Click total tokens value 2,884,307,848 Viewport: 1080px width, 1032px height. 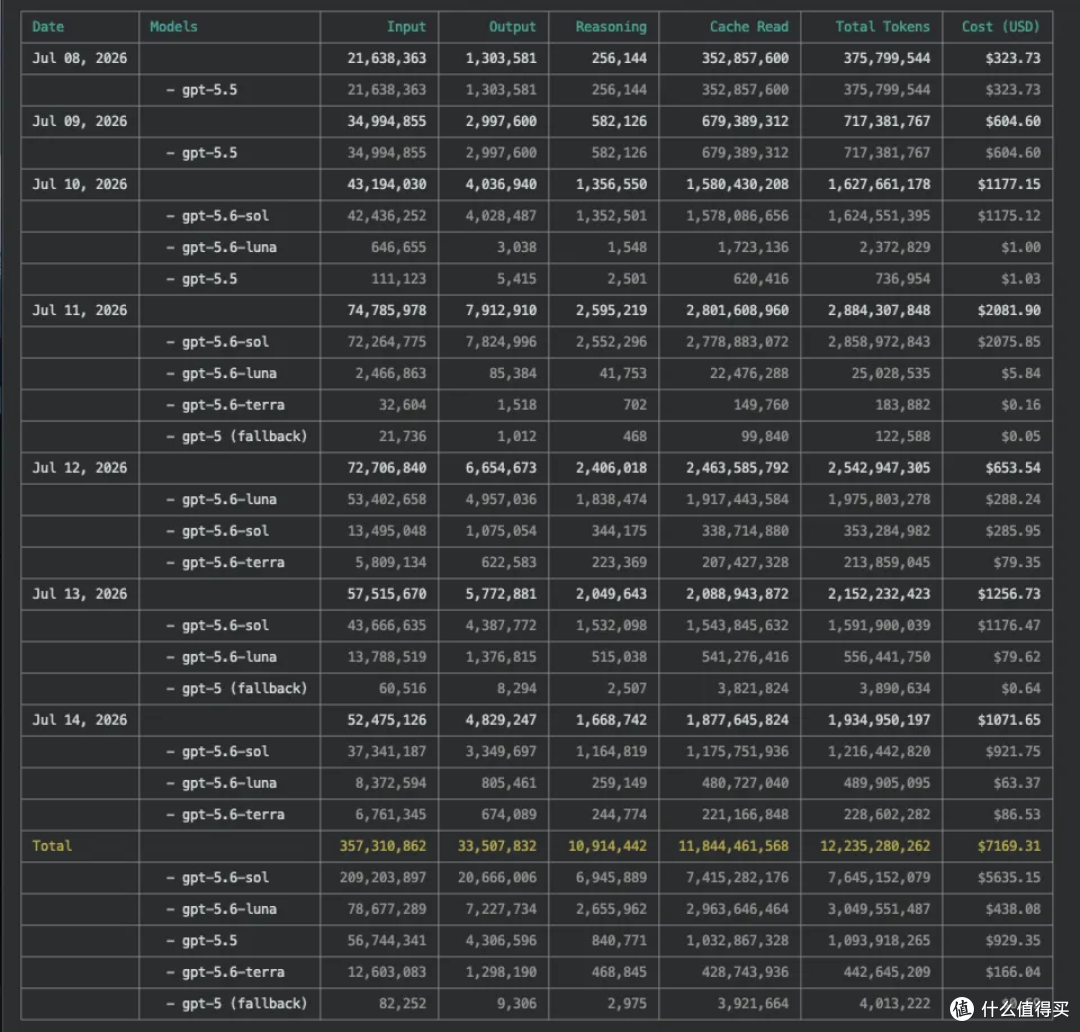[879, 311]
